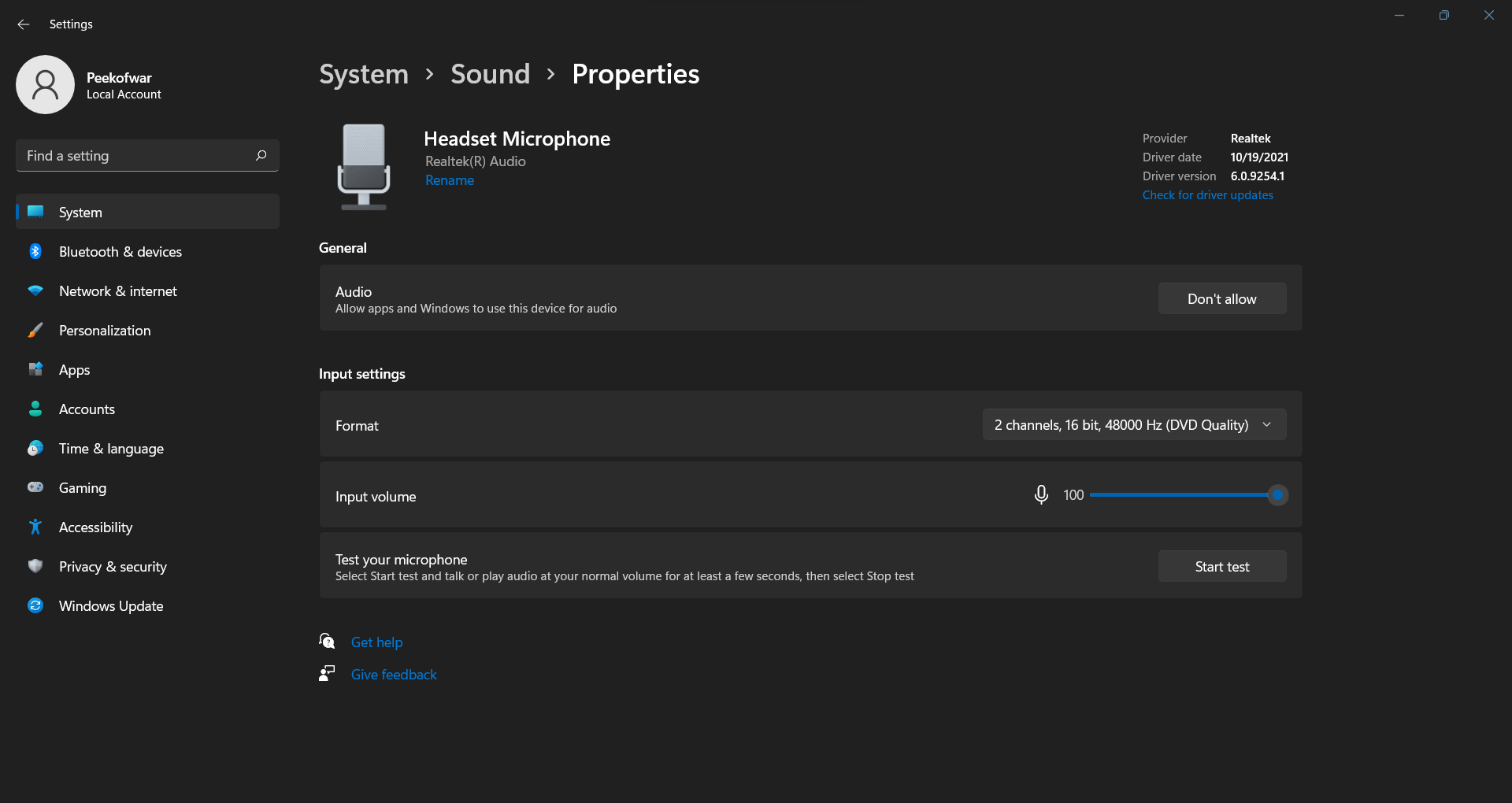This screenshot has height=803, width=1512.
Task: Open Network & internet settings
Action: [118, 291]
